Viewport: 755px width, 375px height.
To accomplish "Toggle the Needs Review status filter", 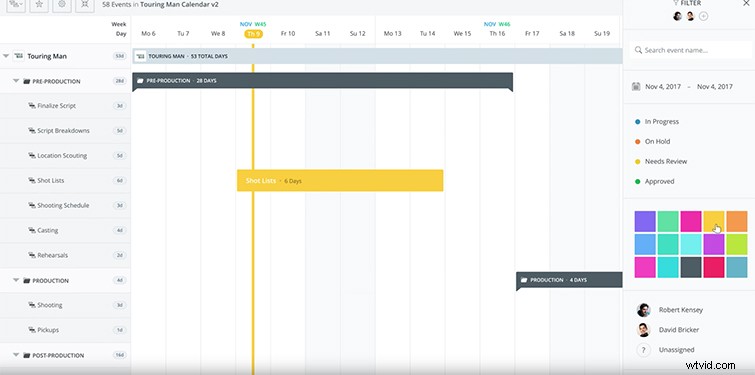I will pyautogui.click(x=661, y=161).
